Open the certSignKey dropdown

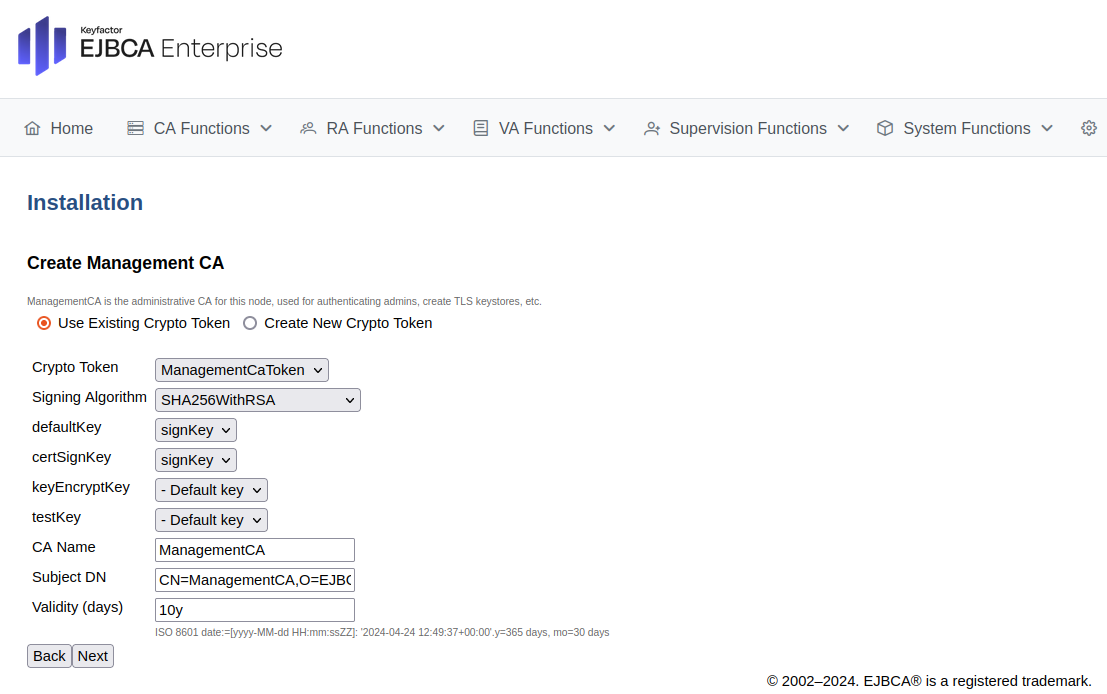[x=195, y=459]
